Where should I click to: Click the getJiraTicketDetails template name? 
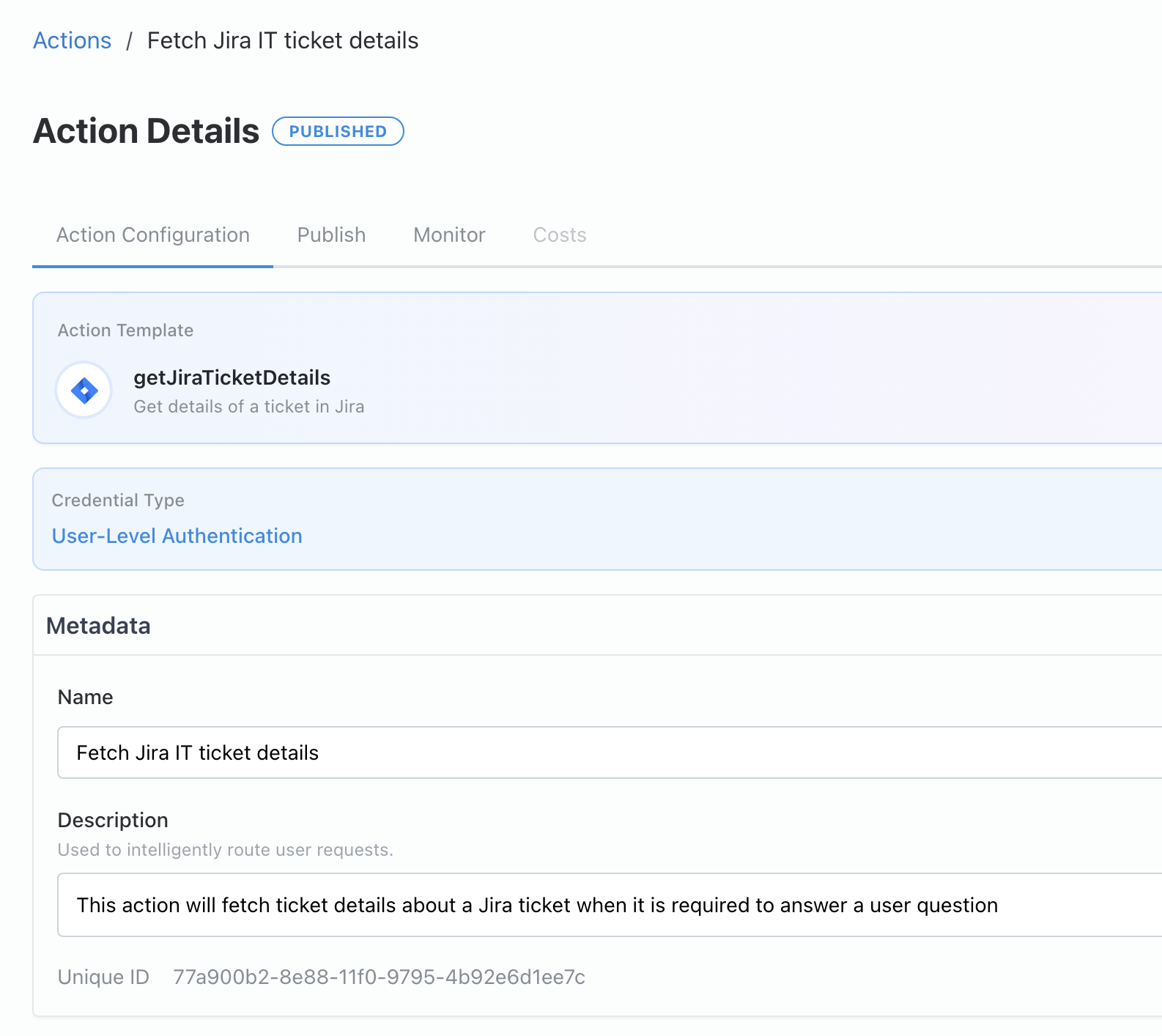click(232, 377)
